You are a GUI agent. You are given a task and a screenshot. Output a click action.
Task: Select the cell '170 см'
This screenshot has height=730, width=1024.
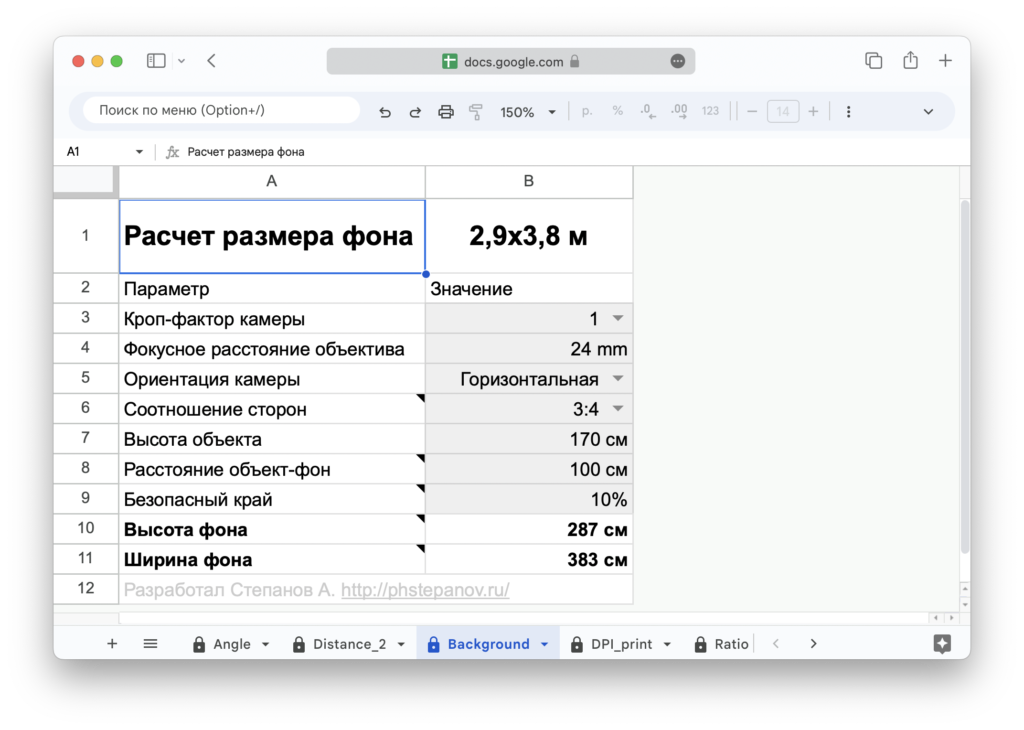tap(529, 439)
